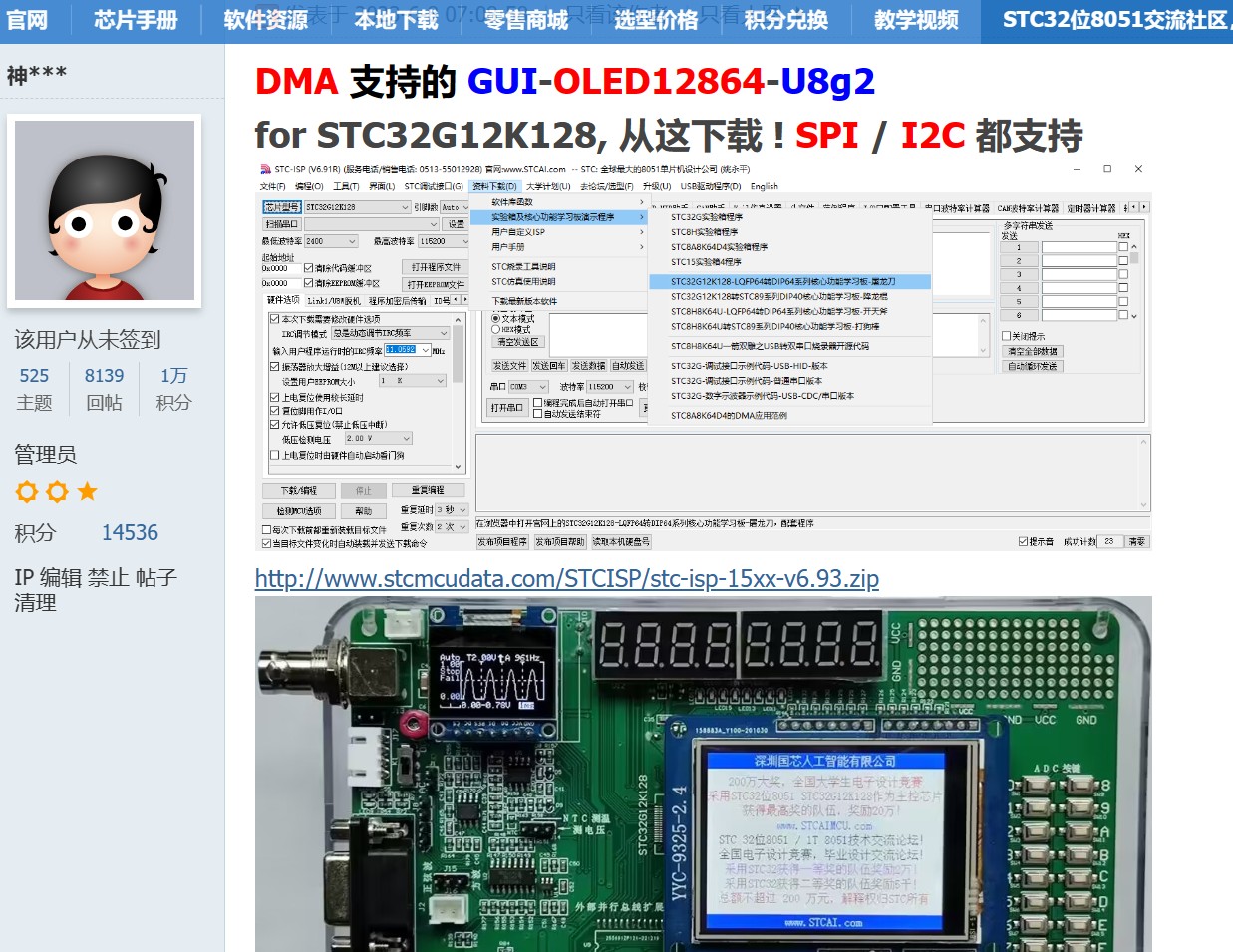
Task: Click the 禁止 admin link
Action: click(x=108, y=578)
